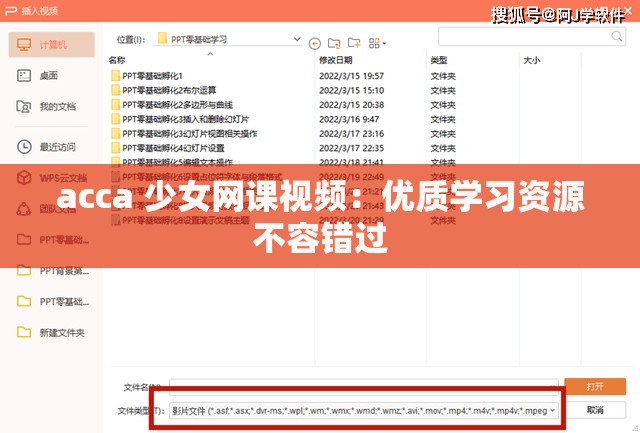640x433 pixels.
Task: Click the 打开 button
Action: point(595,386)
